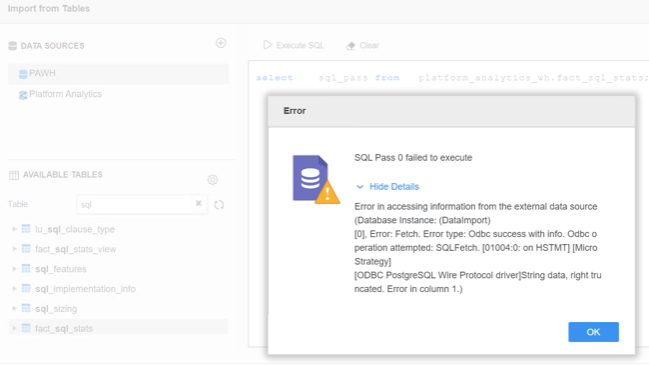Click OK in the Error dialog
This screenshot has height=365, width=649.
tap(593, 332)
